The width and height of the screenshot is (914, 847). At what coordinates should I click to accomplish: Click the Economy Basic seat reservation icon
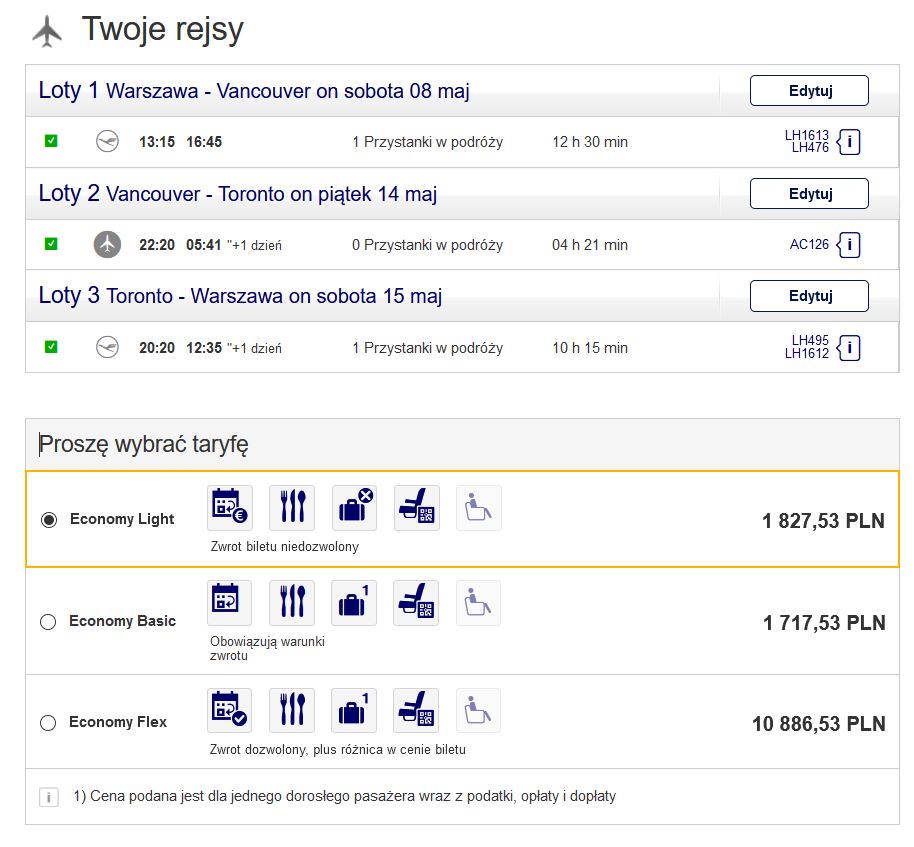[416, 603]
